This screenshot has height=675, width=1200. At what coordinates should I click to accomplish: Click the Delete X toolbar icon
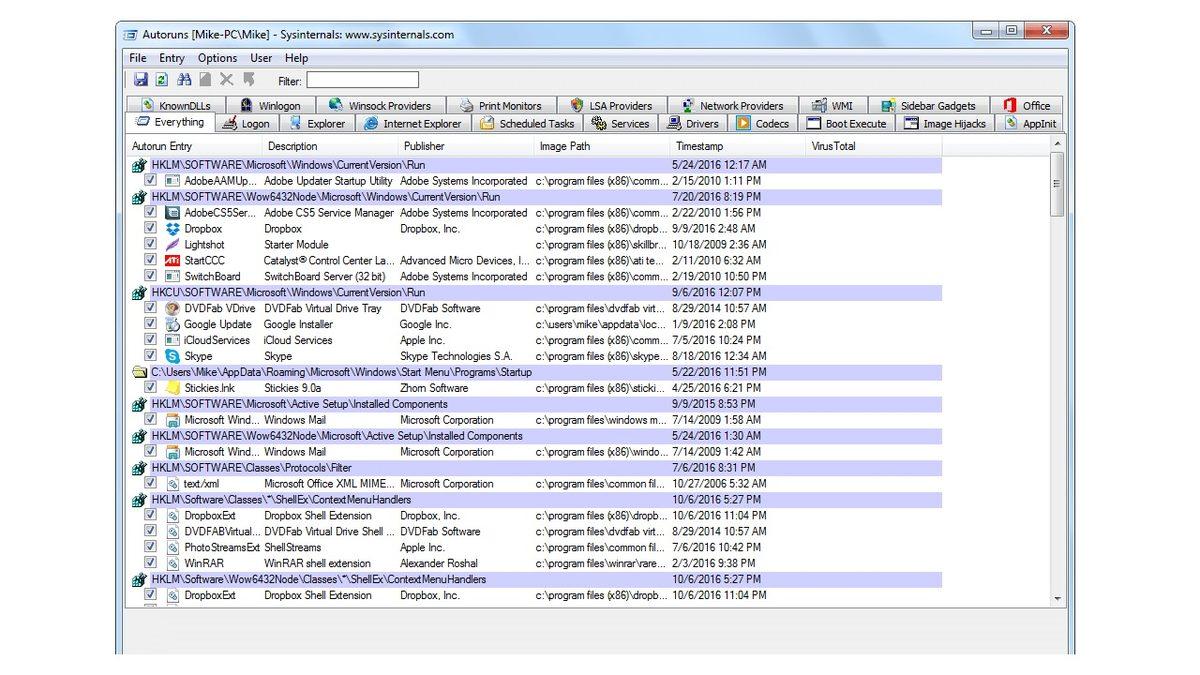tap(226, 80)
